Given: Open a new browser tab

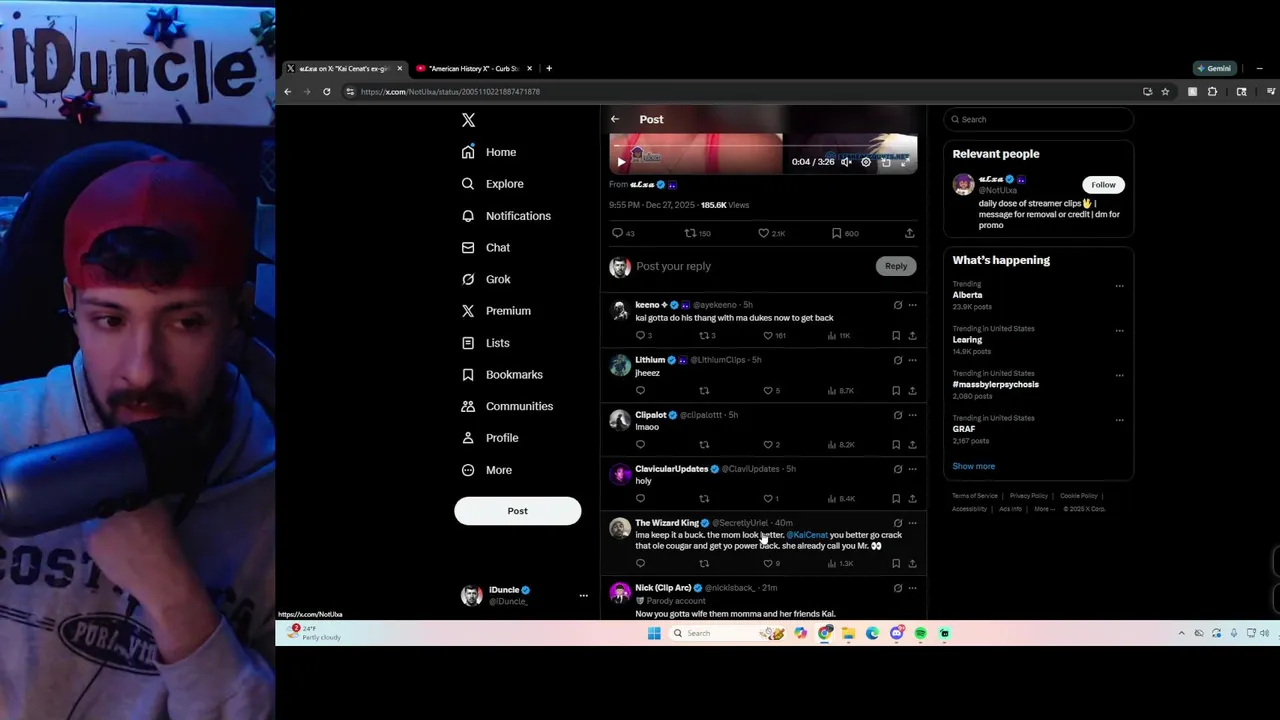Looking at the screenshot, I should tap(548, 69).
